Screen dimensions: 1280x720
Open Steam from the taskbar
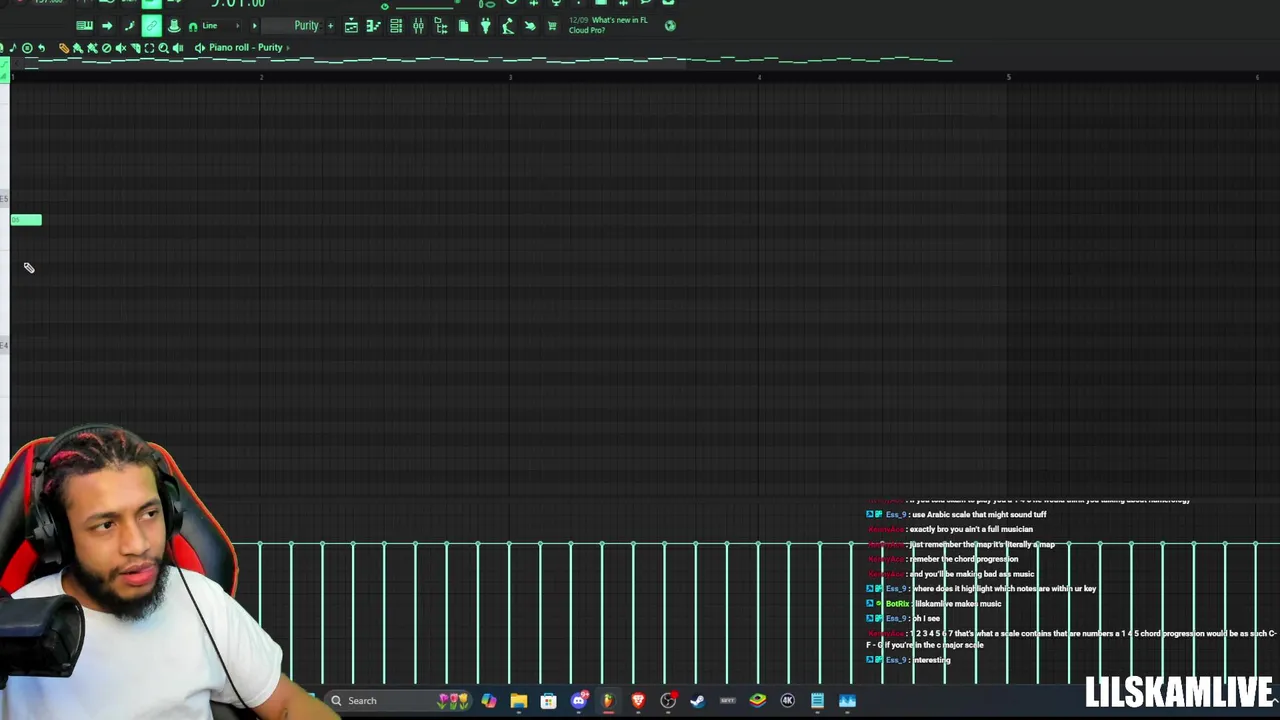tap(697, 701)
